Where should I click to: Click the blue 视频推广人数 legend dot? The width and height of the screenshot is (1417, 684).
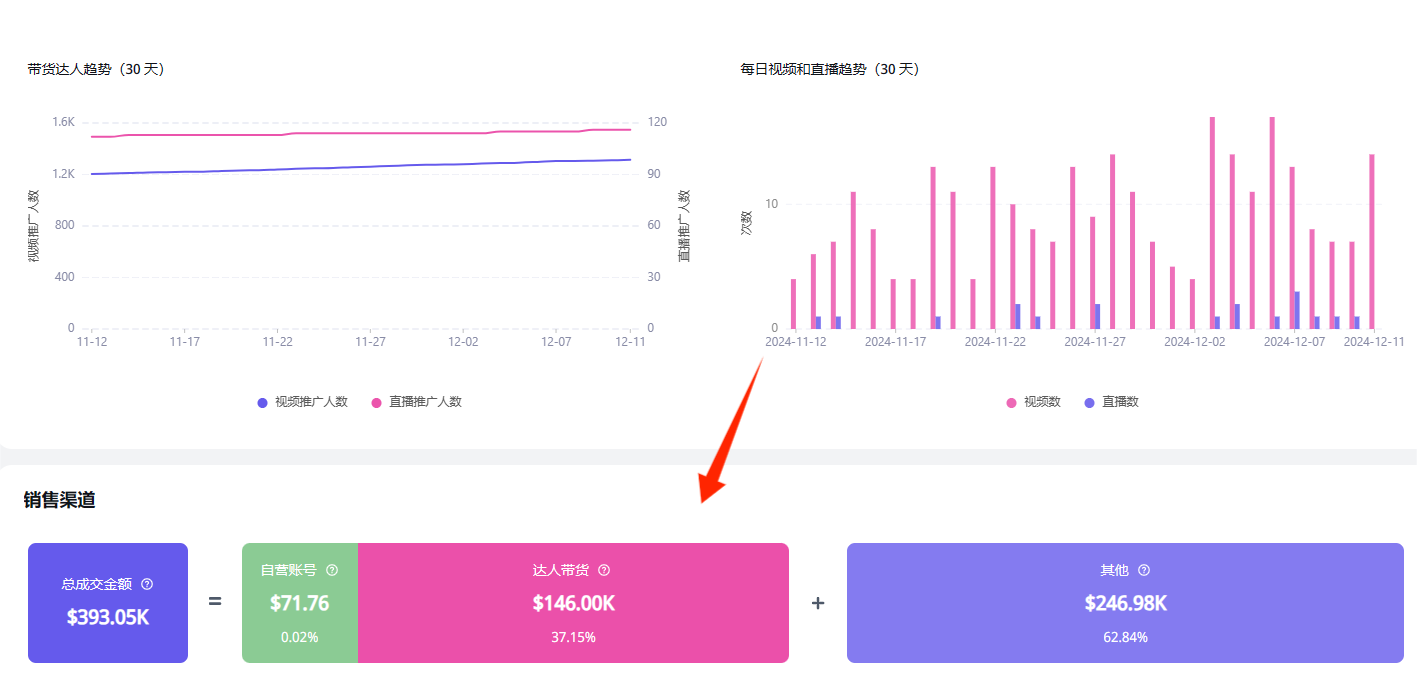(263, 402)
